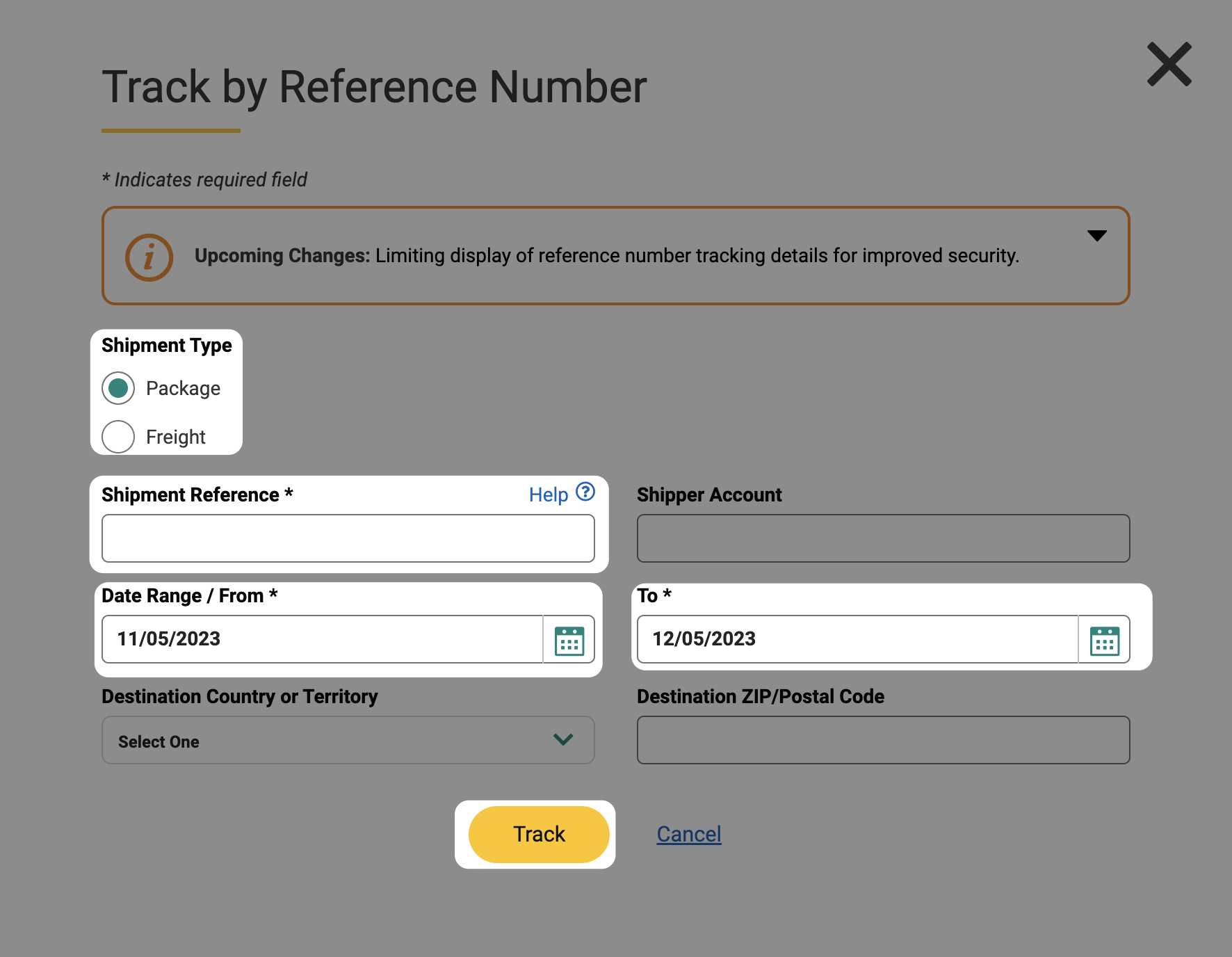
Task: Focus the Shipper Account input box
Action: pyautogui.click(x=883, y=538)
